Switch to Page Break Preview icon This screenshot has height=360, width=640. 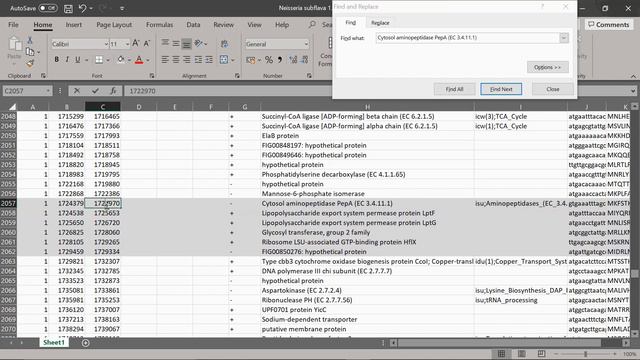tap(541, 353)
